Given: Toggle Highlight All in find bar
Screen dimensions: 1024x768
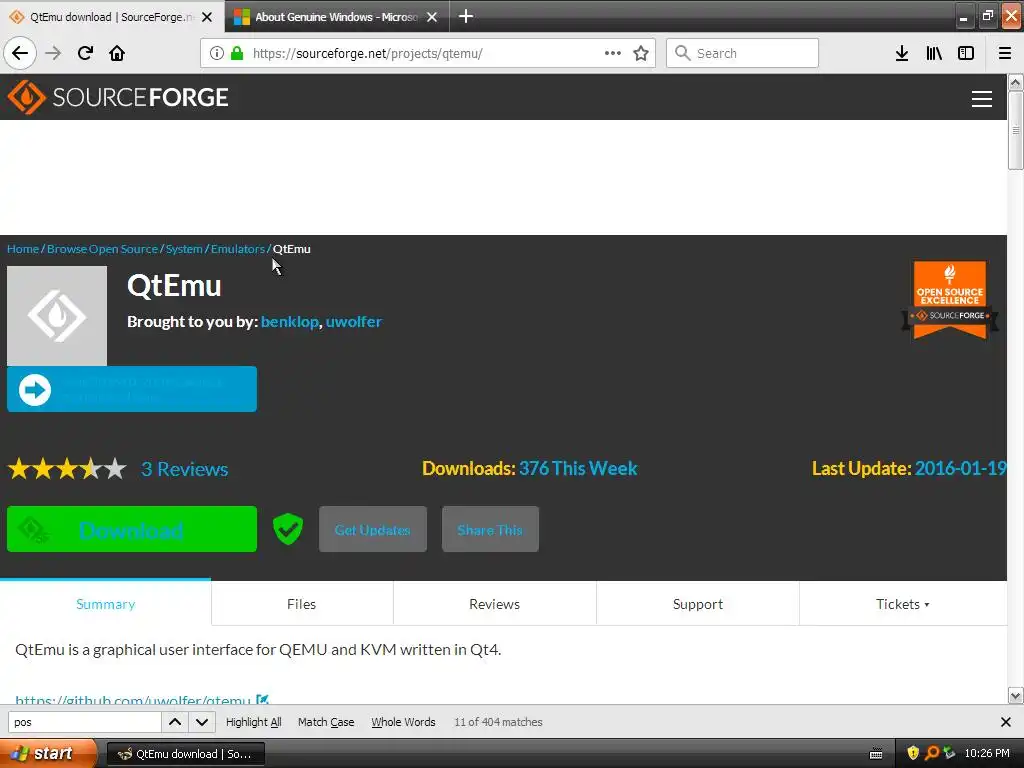Looking at the screenshot, I should 253,722.
